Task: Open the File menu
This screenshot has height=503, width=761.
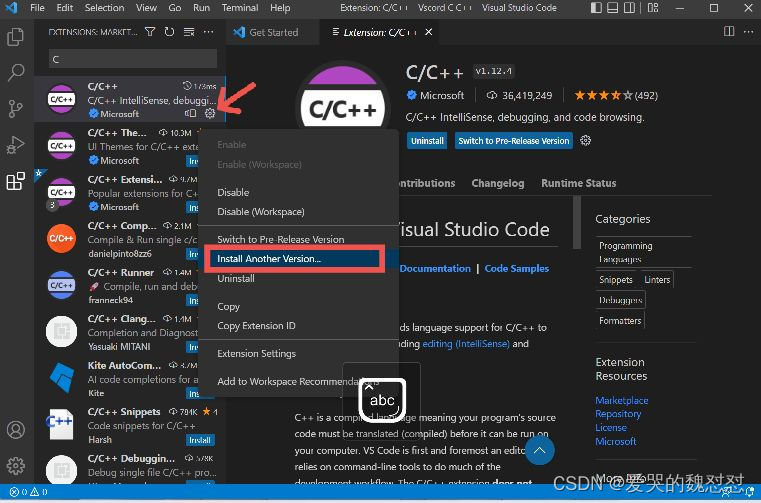Action: coord(37,8)
